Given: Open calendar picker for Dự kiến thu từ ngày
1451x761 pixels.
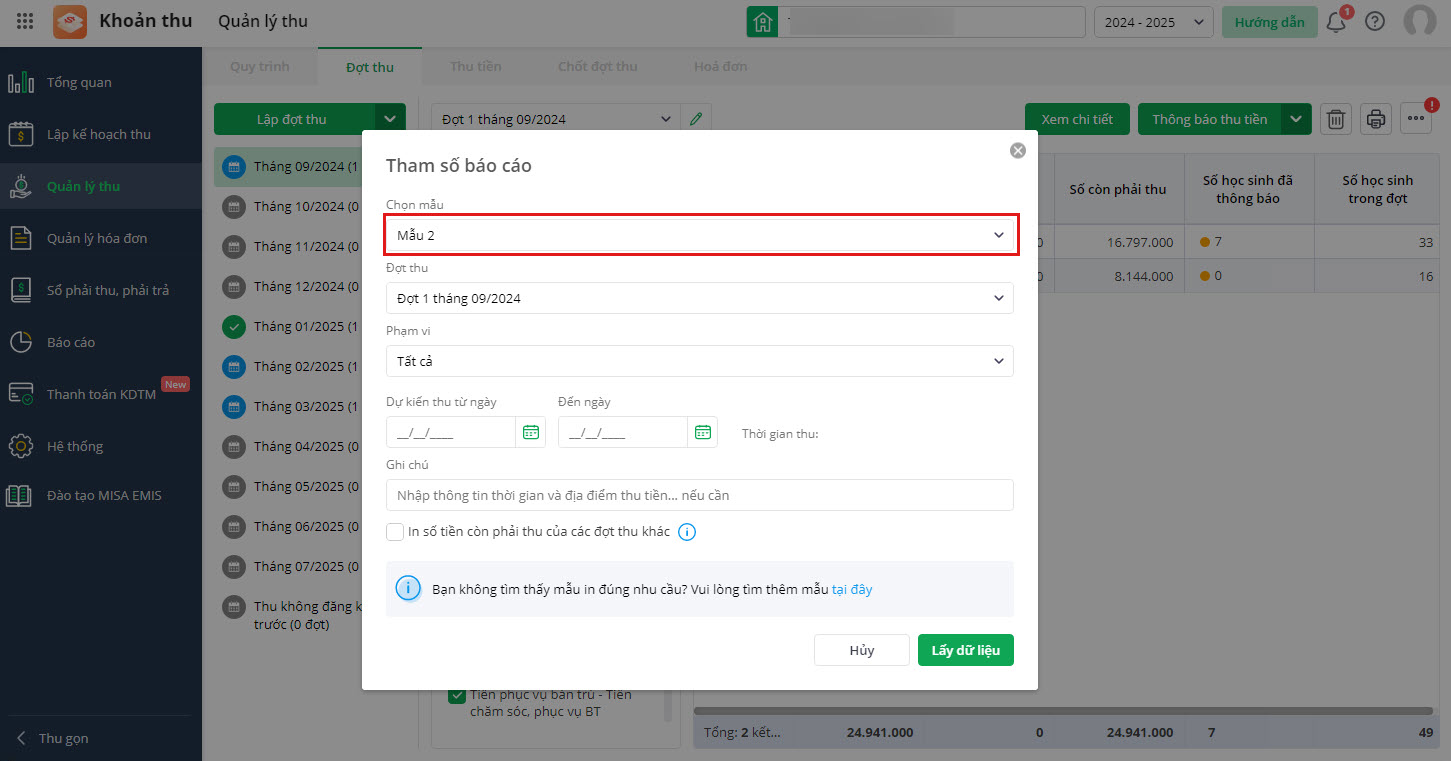Looking at the screenshot, I should [x=531, y=432].
